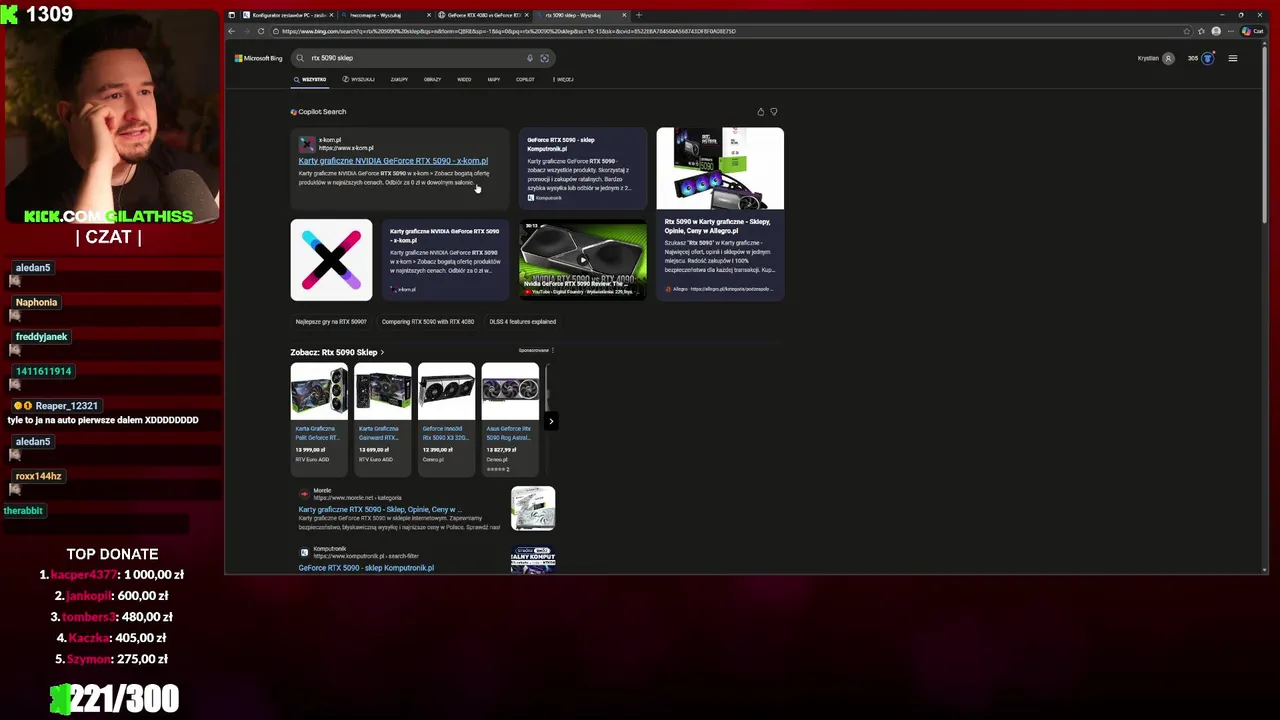The height and width of the screenshot is (720, 1280).
Task: Reload the page with the refresh icon
Action: [261, 31]
